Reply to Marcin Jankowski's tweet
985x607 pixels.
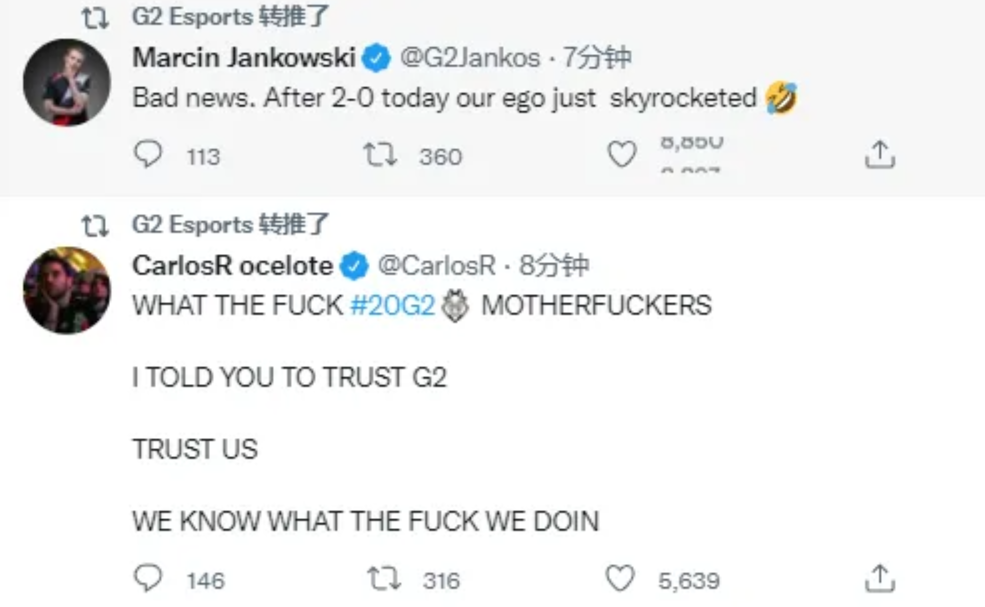[x=148, y=154]
